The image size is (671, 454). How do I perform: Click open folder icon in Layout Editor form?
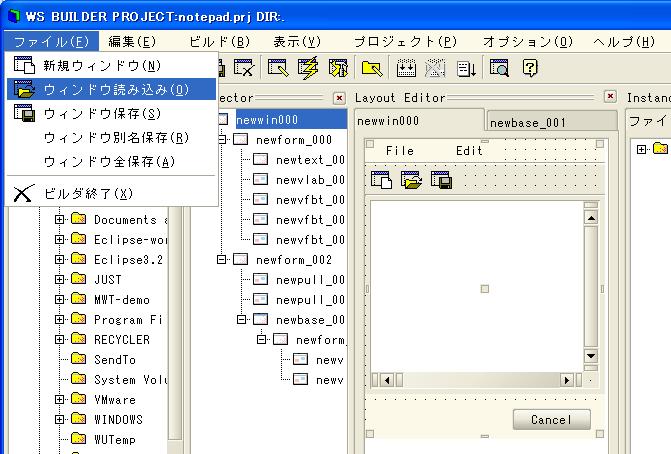tap(411, 180)
